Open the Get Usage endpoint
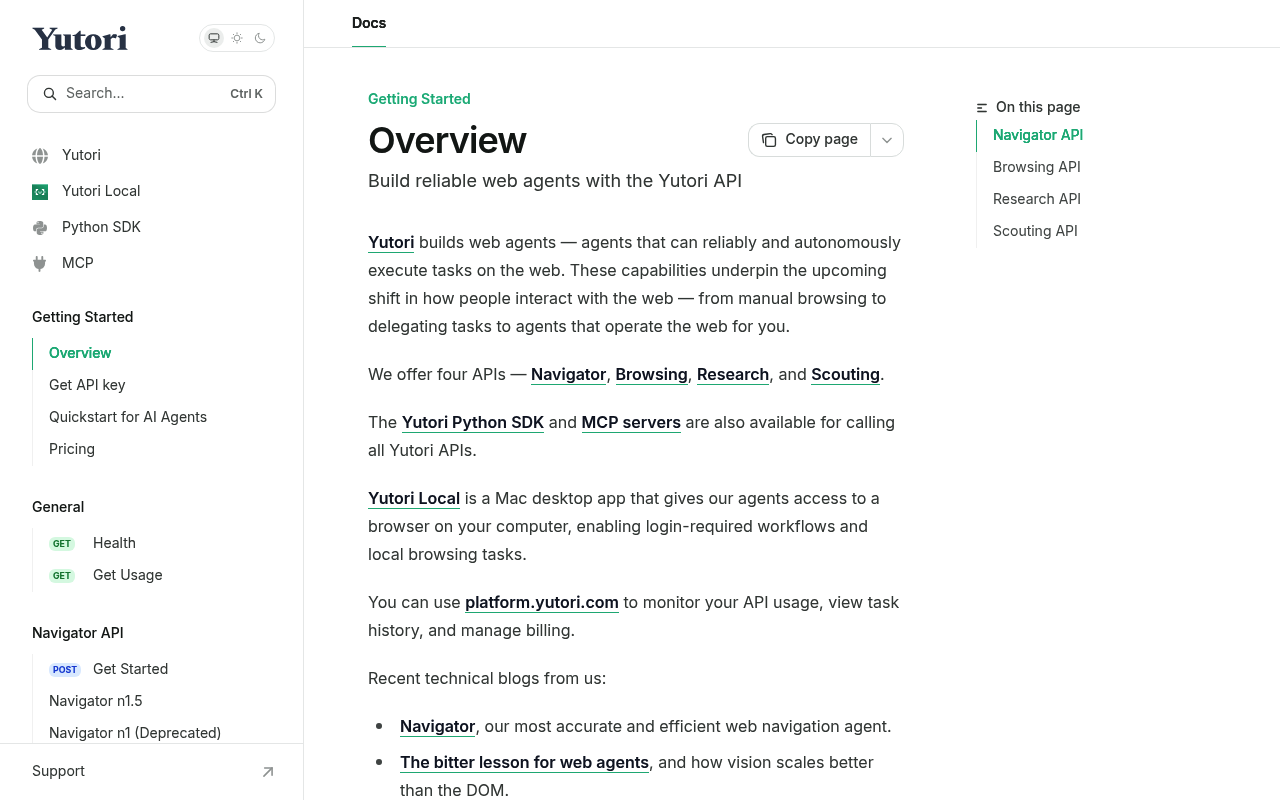The width and height of the screenshot is (1280, 800). (127, 575)
